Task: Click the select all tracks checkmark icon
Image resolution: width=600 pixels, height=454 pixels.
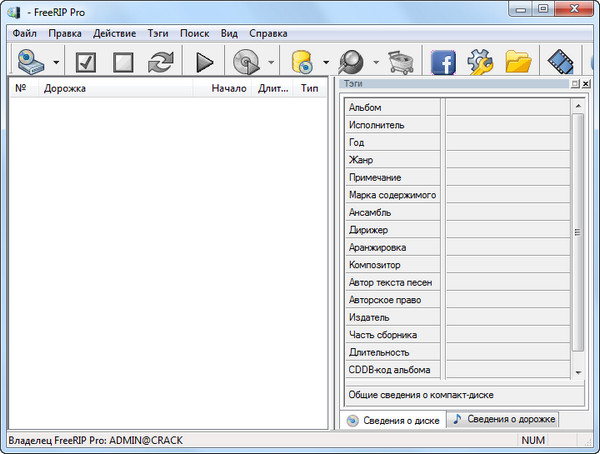Action: point(86,62)
